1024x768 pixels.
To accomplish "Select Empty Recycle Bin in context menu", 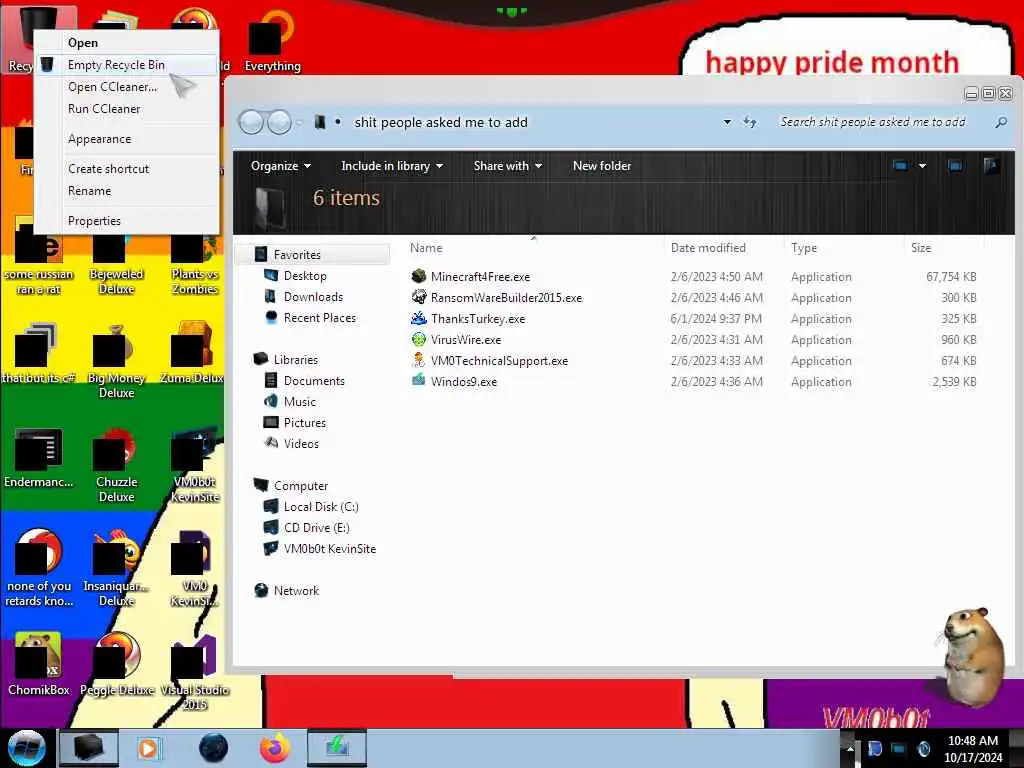I will point(126,65).
